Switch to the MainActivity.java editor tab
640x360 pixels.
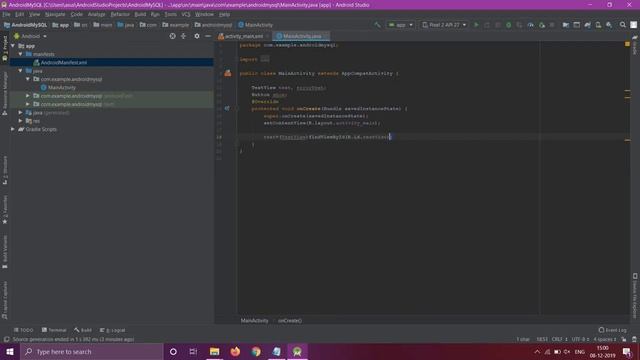[x=302, y=36]
